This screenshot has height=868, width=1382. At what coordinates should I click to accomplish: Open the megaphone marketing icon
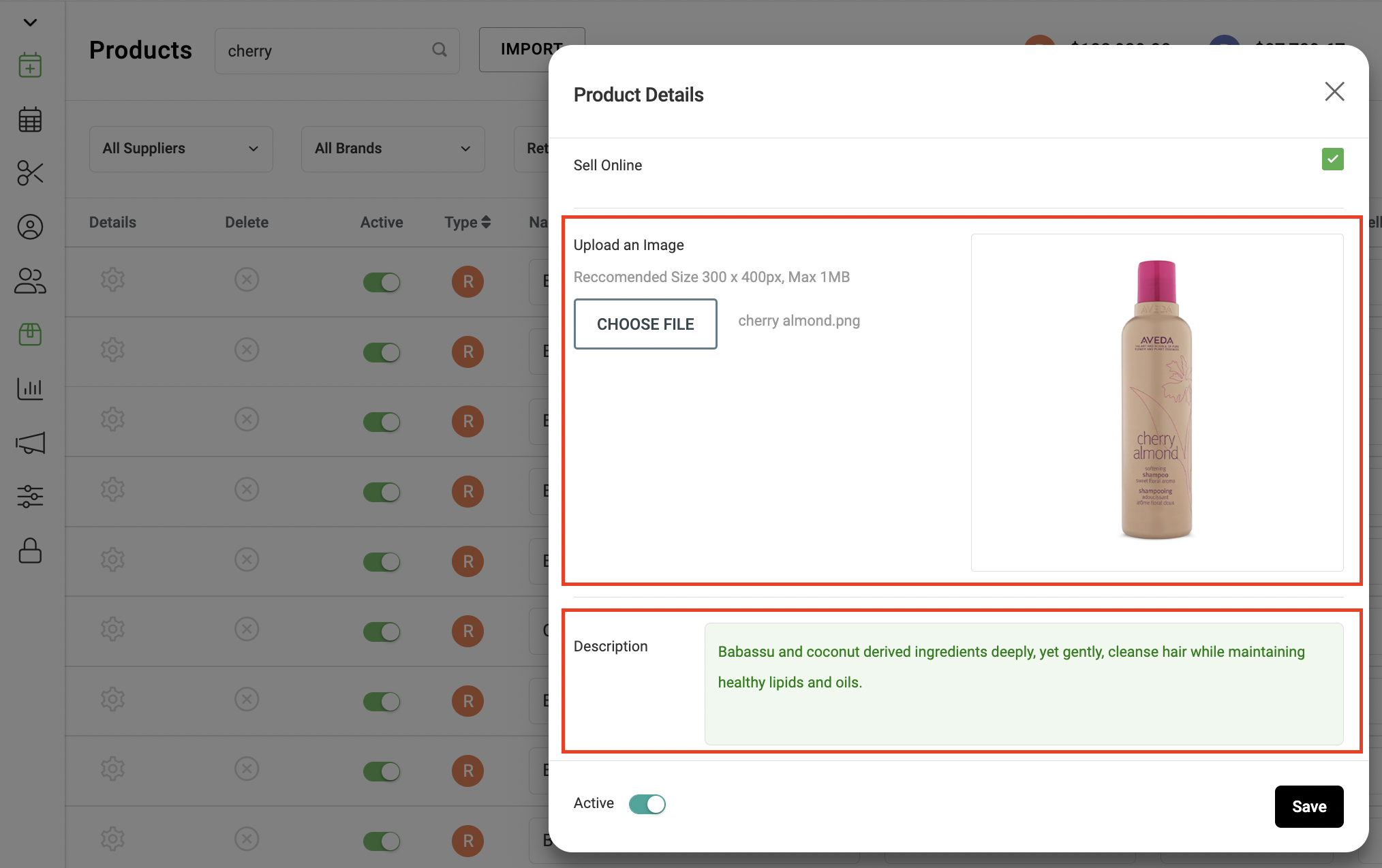pos(30,443)
